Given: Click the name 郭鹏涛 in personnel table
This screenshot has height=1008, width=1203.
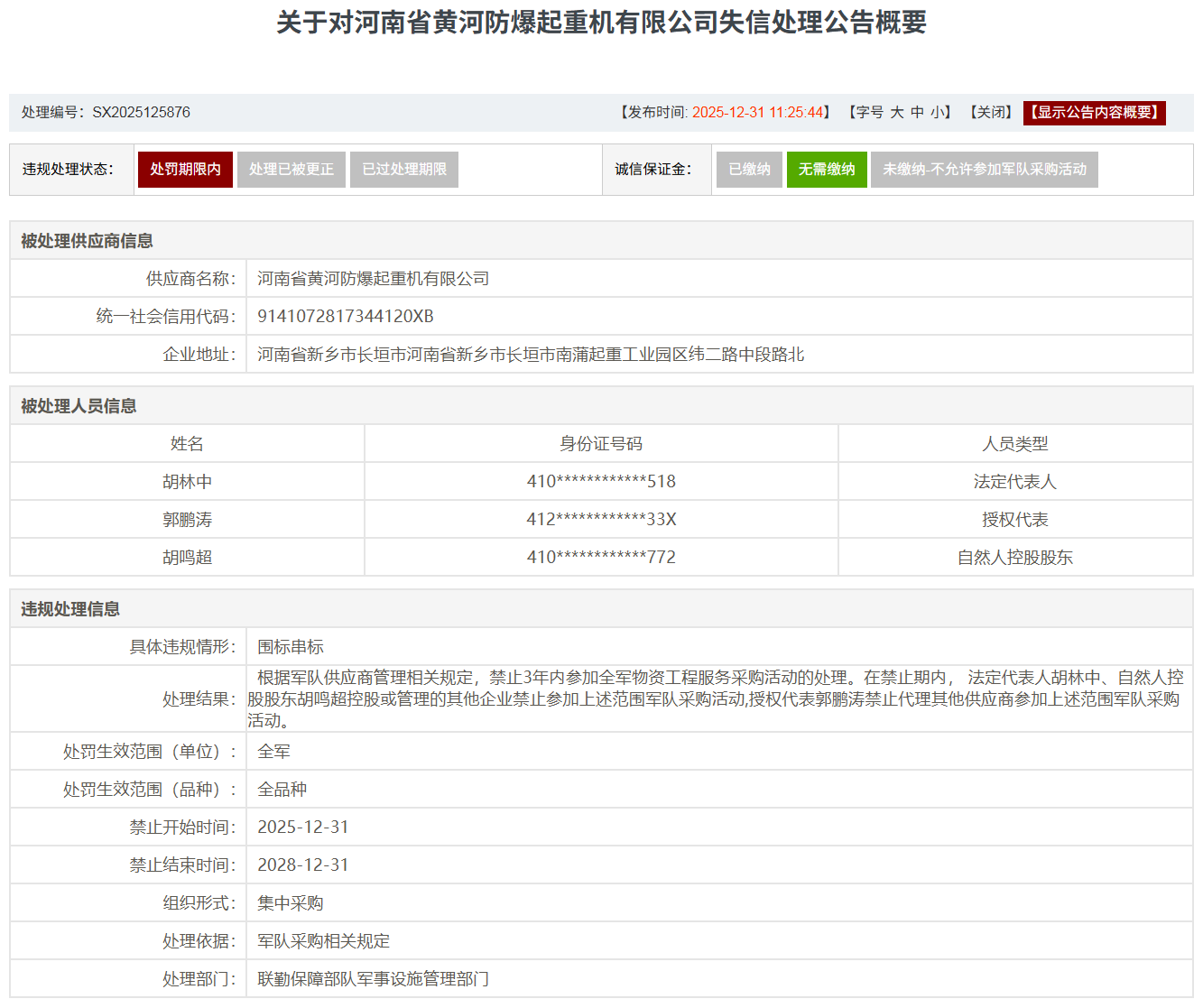Looking at the screenshot, I should tap(187, 520).
